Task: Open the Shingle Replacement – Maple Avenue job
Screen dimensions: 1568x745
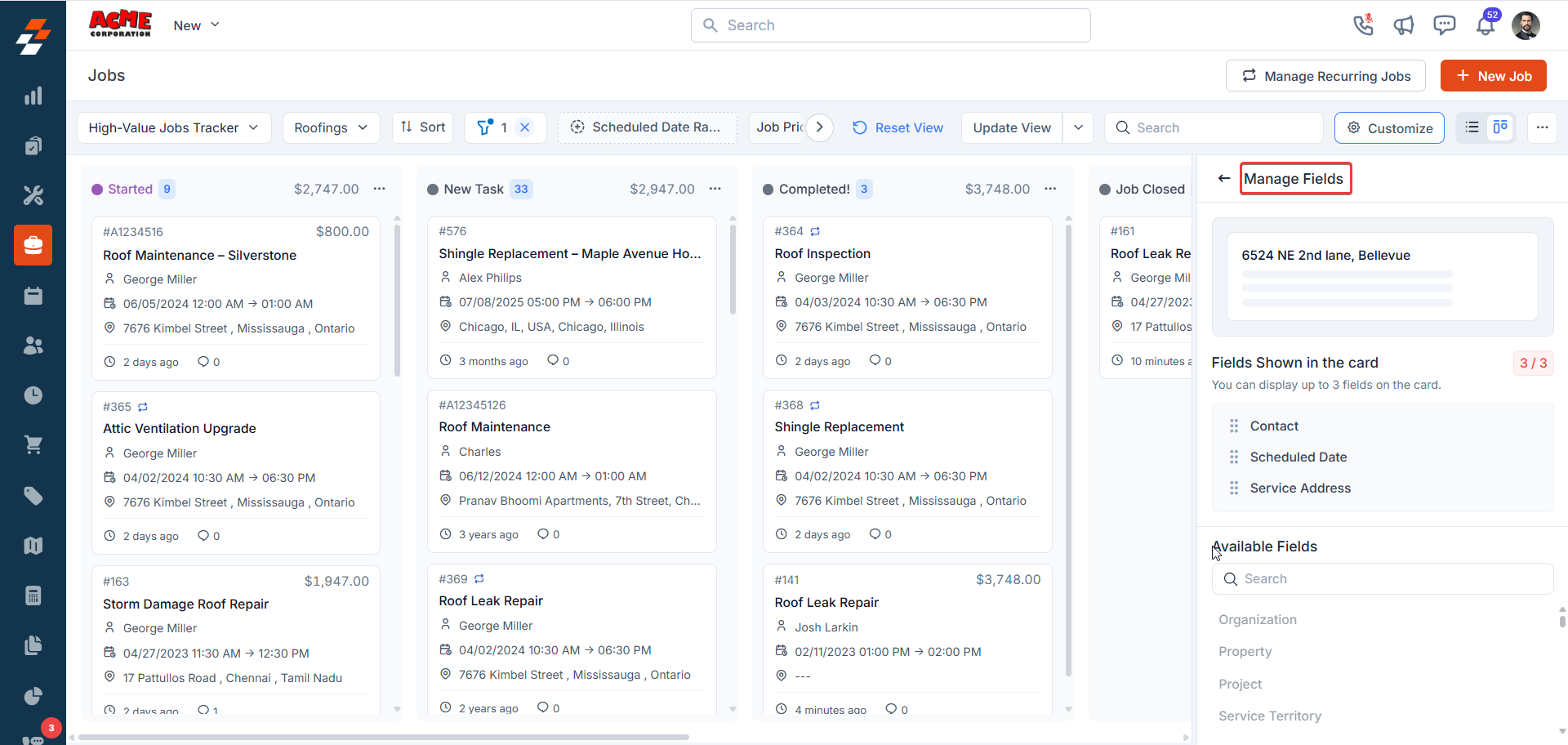Action: point(572,297)
